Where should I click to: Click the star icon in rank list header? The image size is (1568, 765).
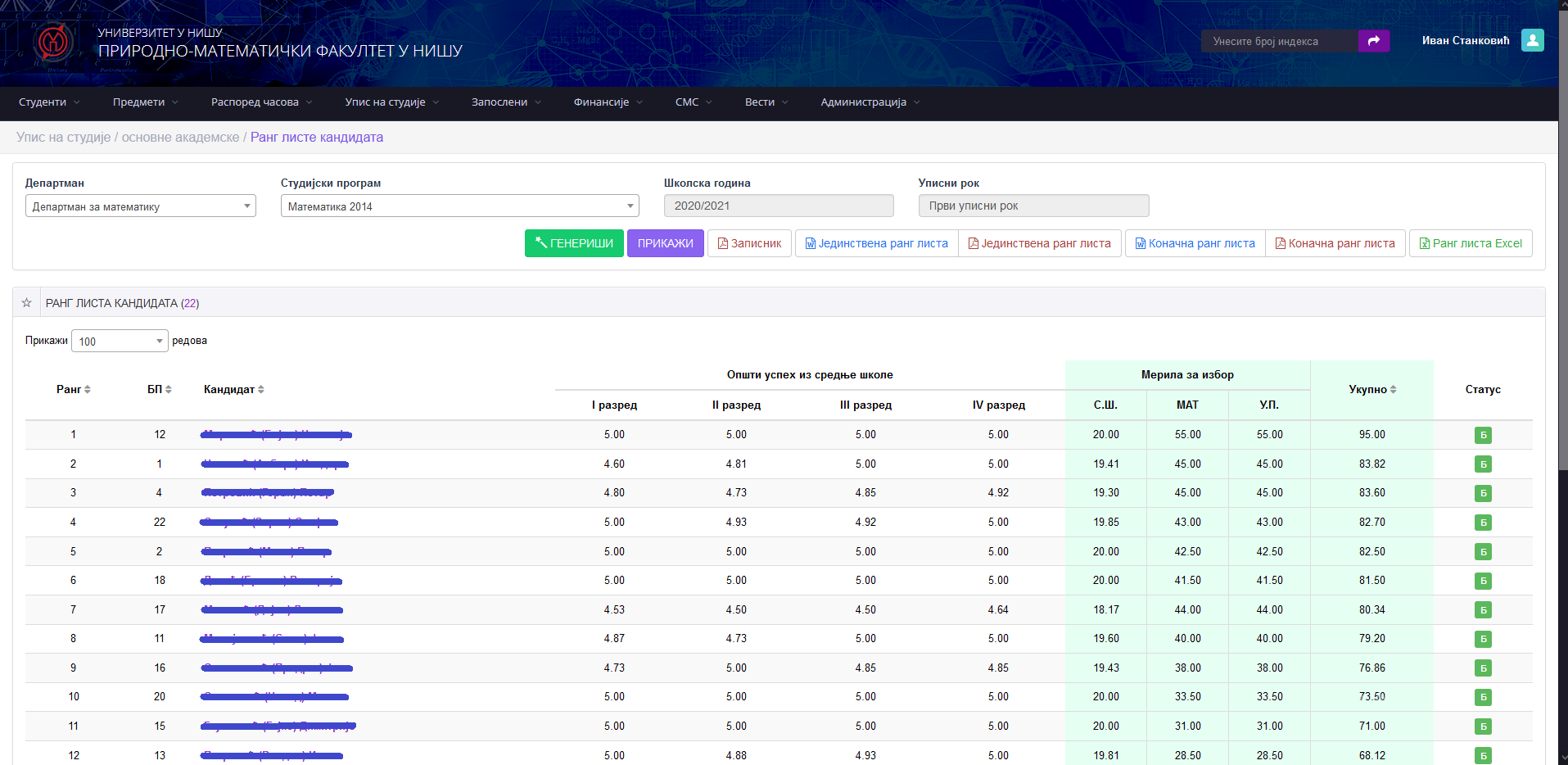[26, 303]
